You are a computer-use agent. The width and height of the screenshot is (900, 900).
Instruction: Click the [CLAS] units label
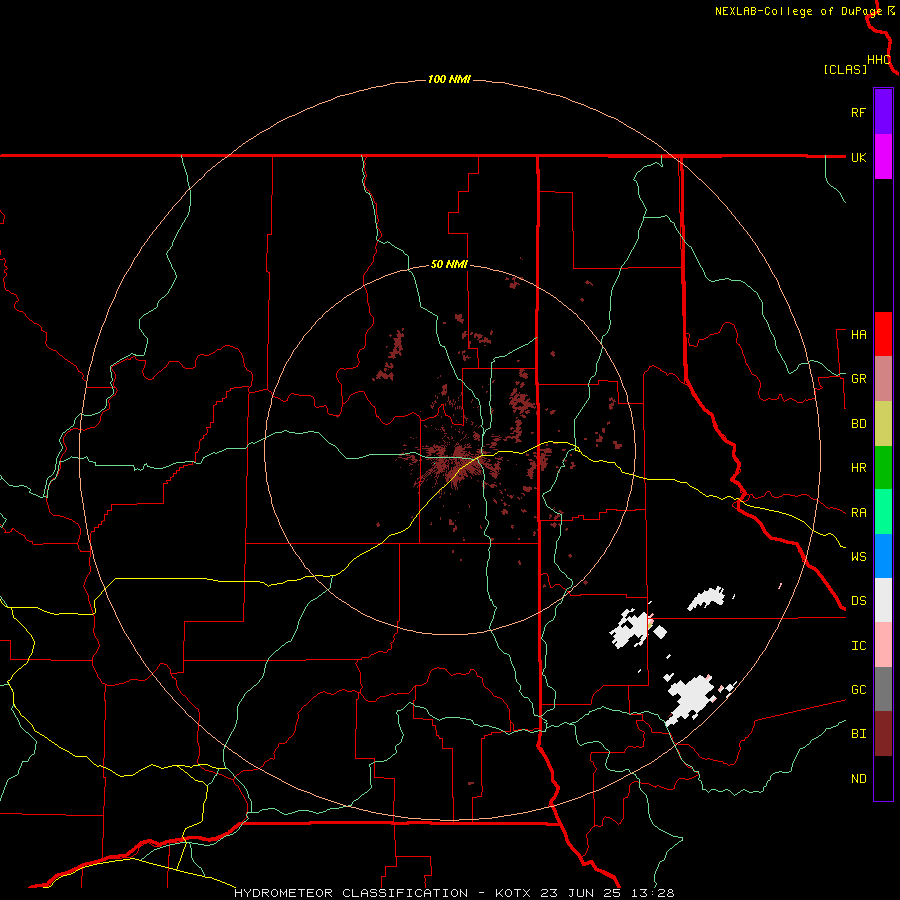click(845, 69)
